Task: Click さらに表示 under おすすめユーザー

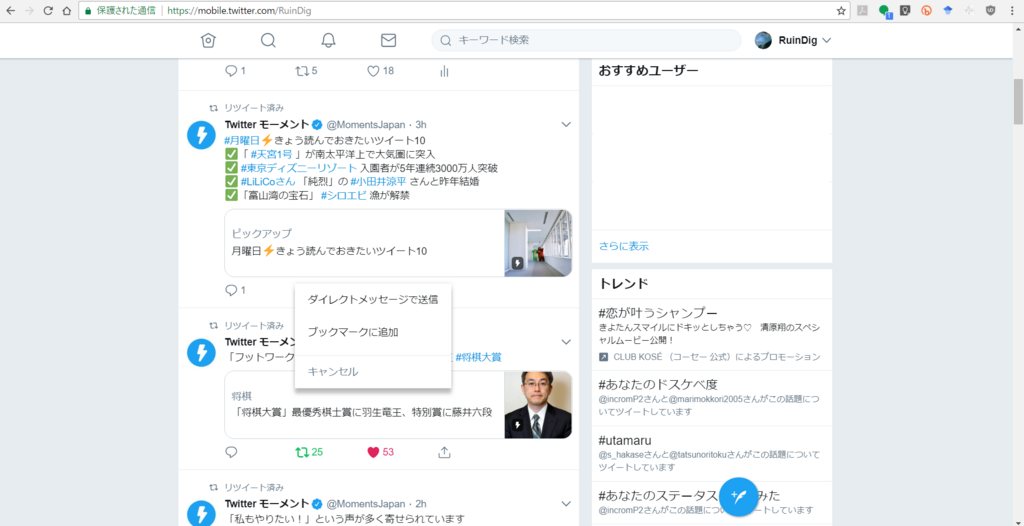Action: click(624, 246)
